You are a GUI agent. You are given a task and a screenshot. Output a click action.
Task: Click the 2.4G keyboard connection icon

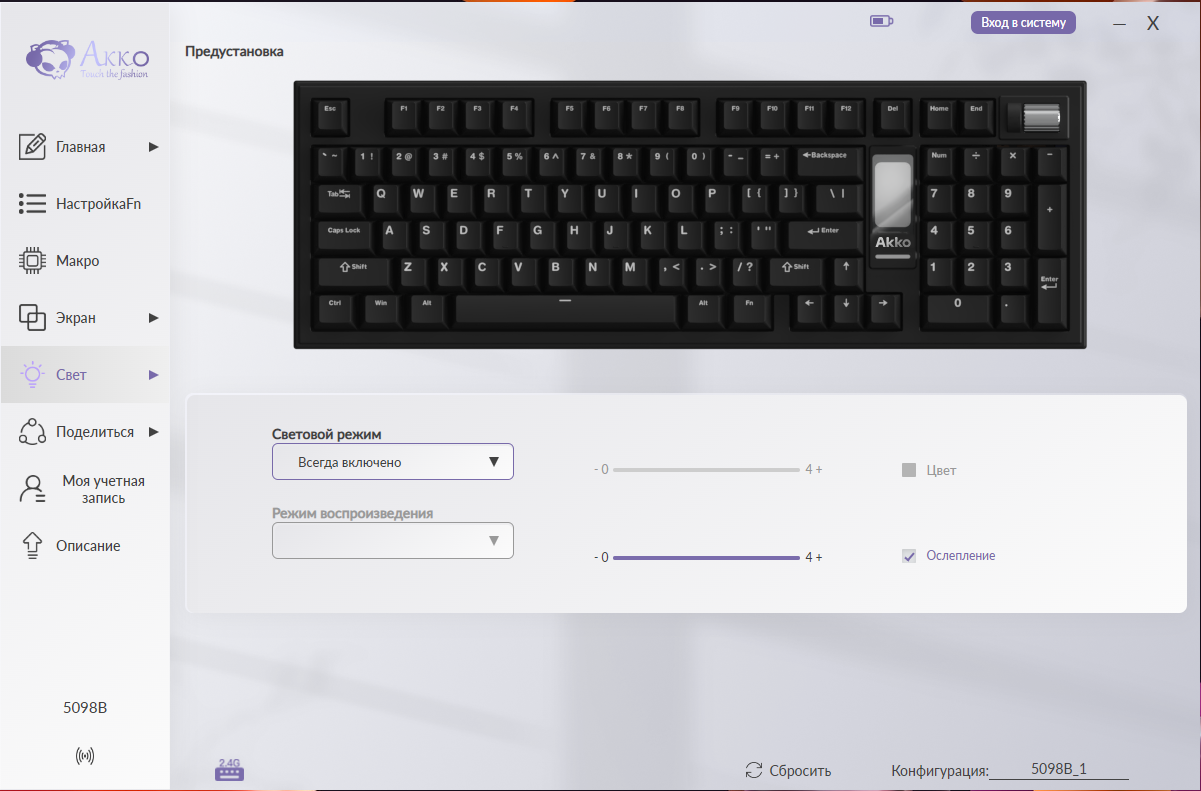pos(230,769)
